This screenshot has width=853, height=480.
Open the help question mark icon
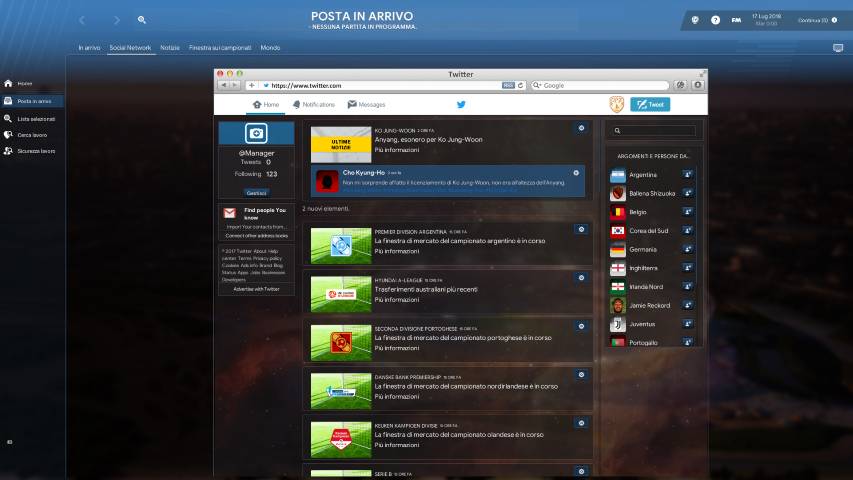coord(715,19)
